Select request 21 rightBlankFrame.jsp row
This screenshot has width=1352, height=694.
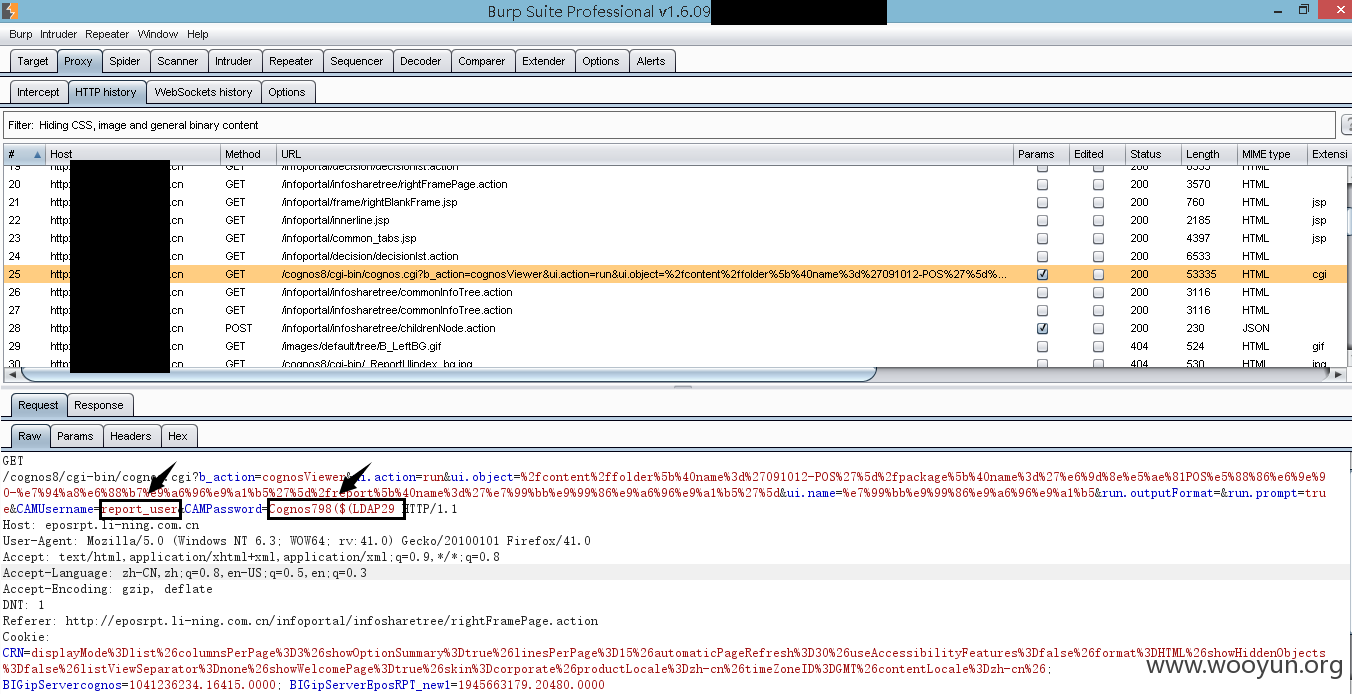point(675,202)
